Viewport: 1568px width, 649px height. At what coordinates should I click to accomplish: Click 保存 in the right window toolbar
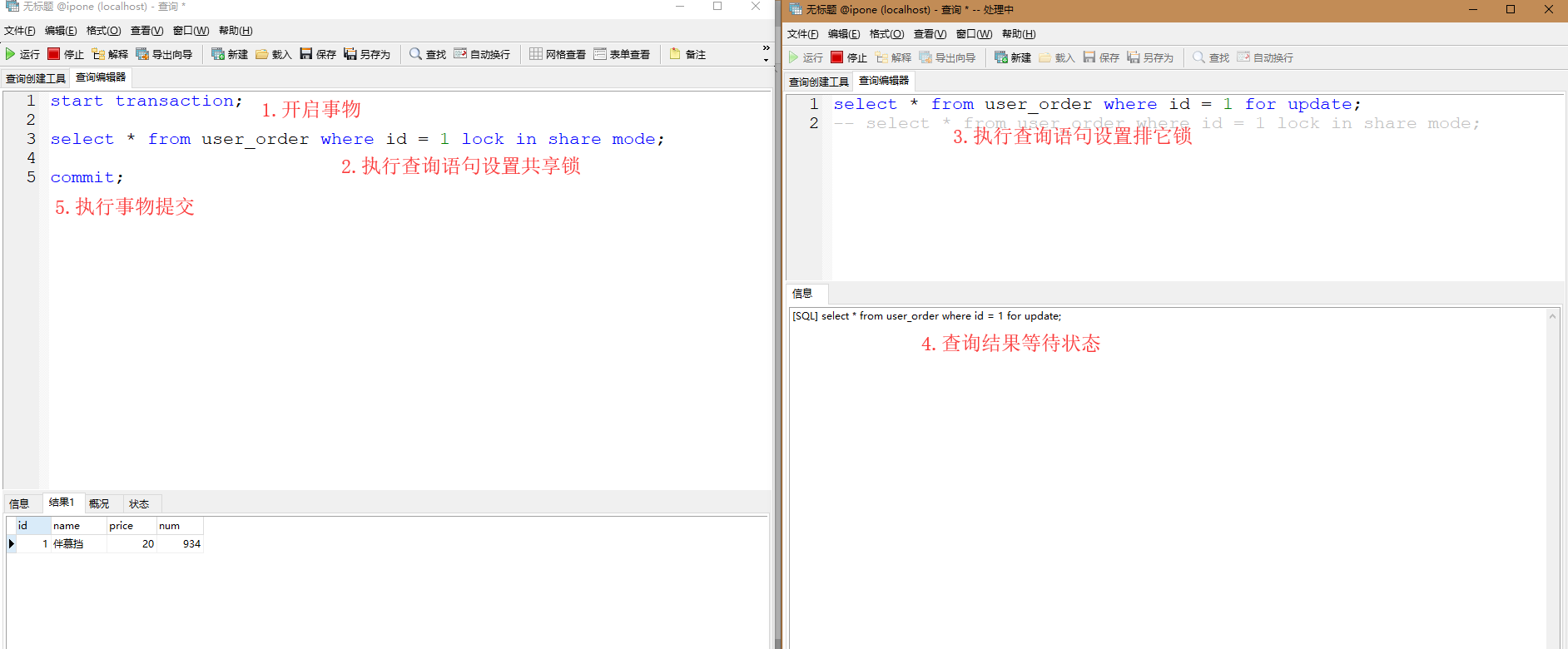(x=1101, y=57)
